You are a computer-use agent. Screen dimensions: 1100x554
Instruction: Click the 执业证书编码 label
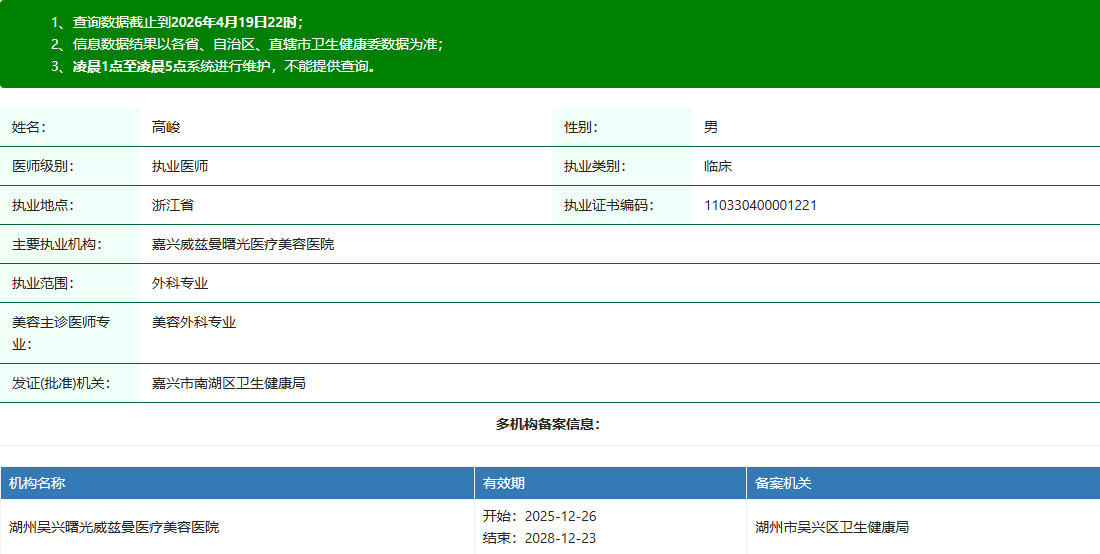point(609,205)
